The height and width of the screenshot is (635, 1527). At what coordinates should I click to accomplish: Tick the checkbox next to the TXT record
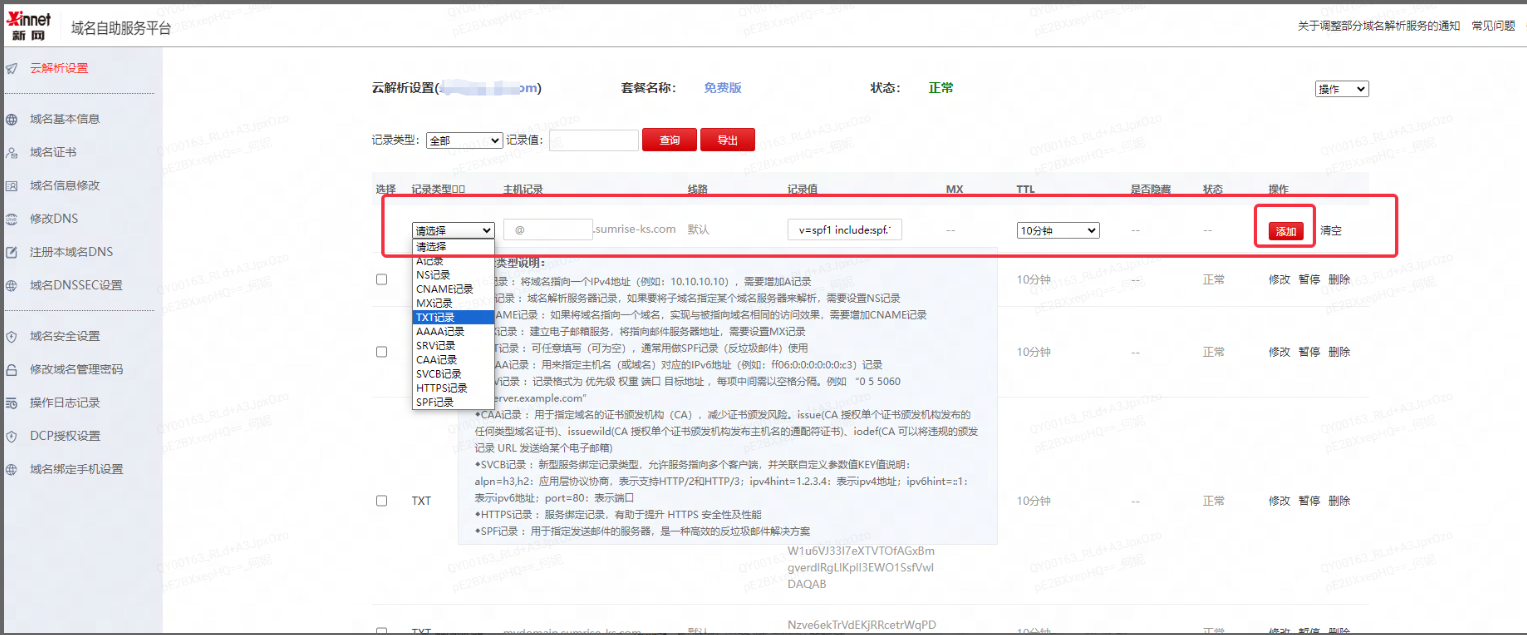click(x=381, y=501)
